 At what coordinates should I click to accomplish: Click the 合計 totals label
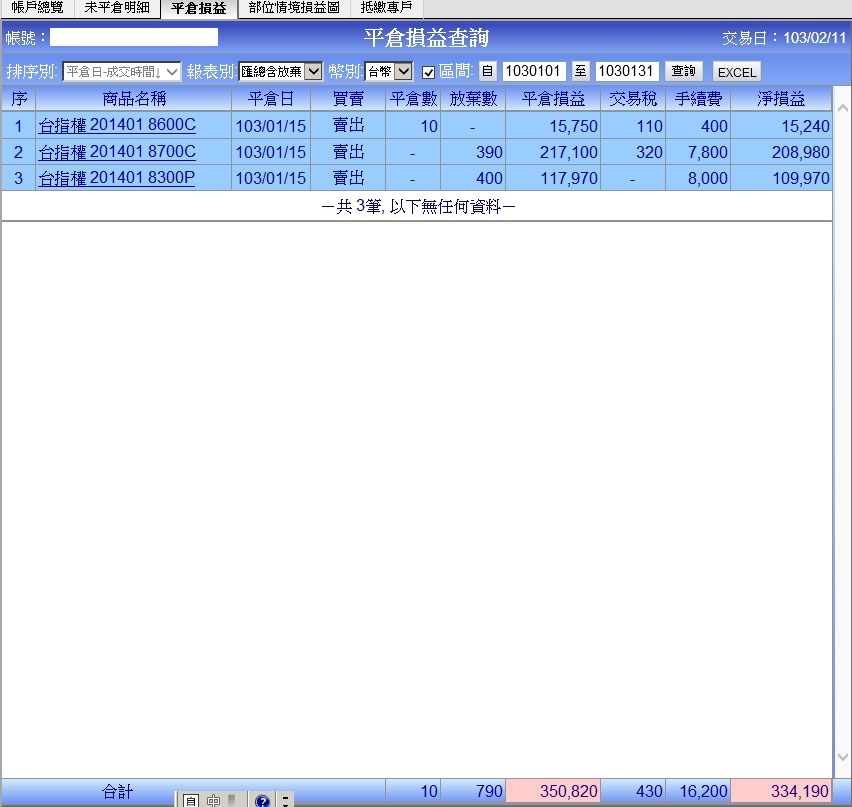pos(117,791)
